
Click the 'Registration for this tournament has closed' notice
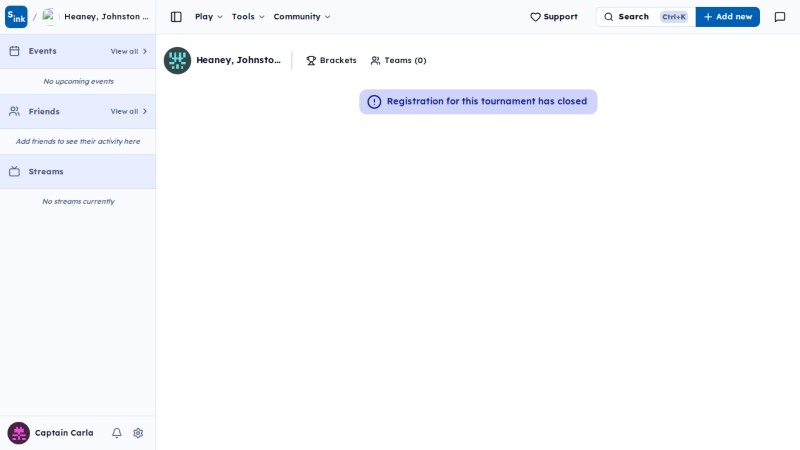pyautogui.click(x=478, y=102)
